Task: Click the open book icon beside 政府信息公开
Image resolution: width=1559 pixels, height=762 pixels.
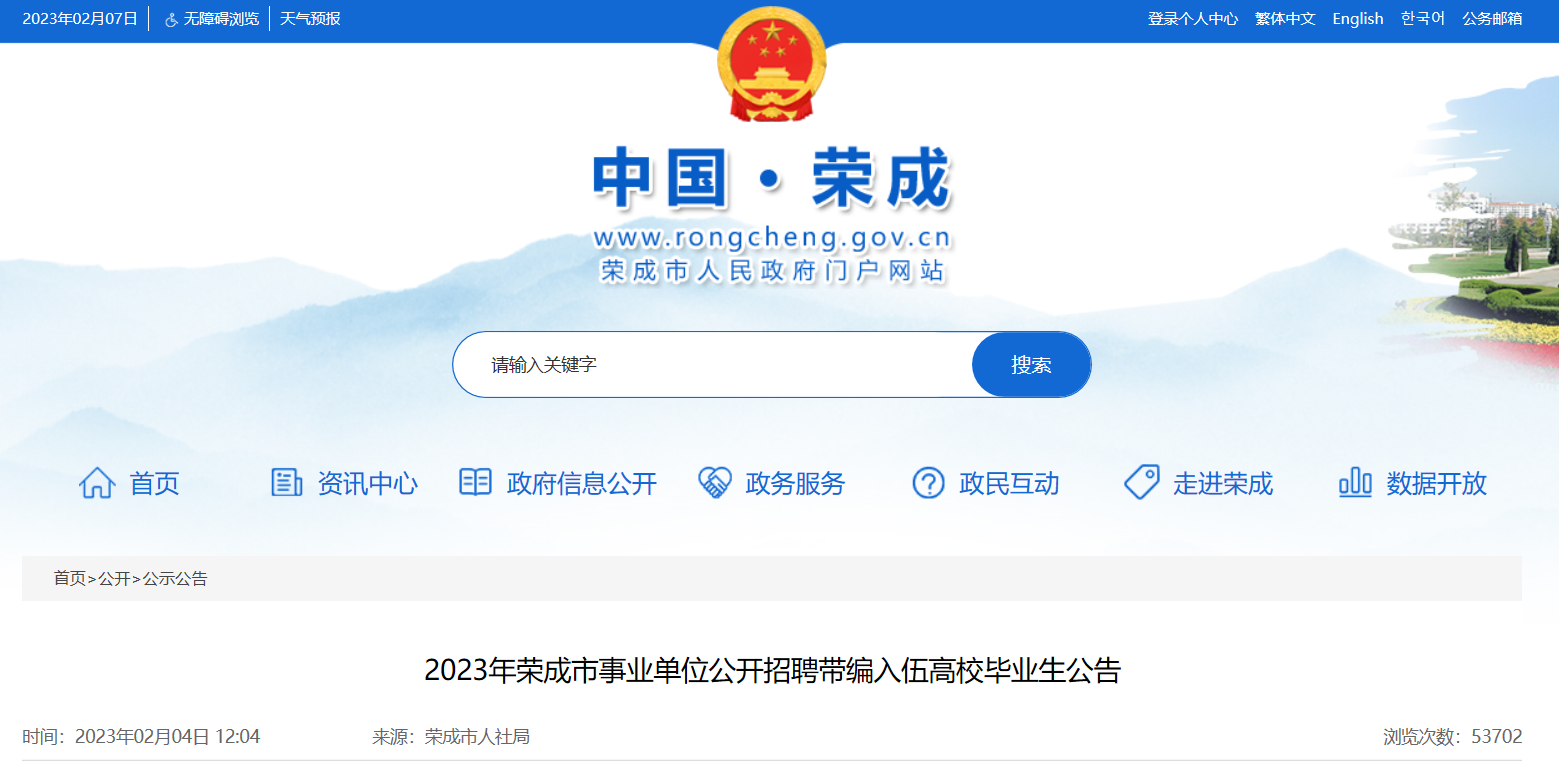Action: (x=475, y=483)
